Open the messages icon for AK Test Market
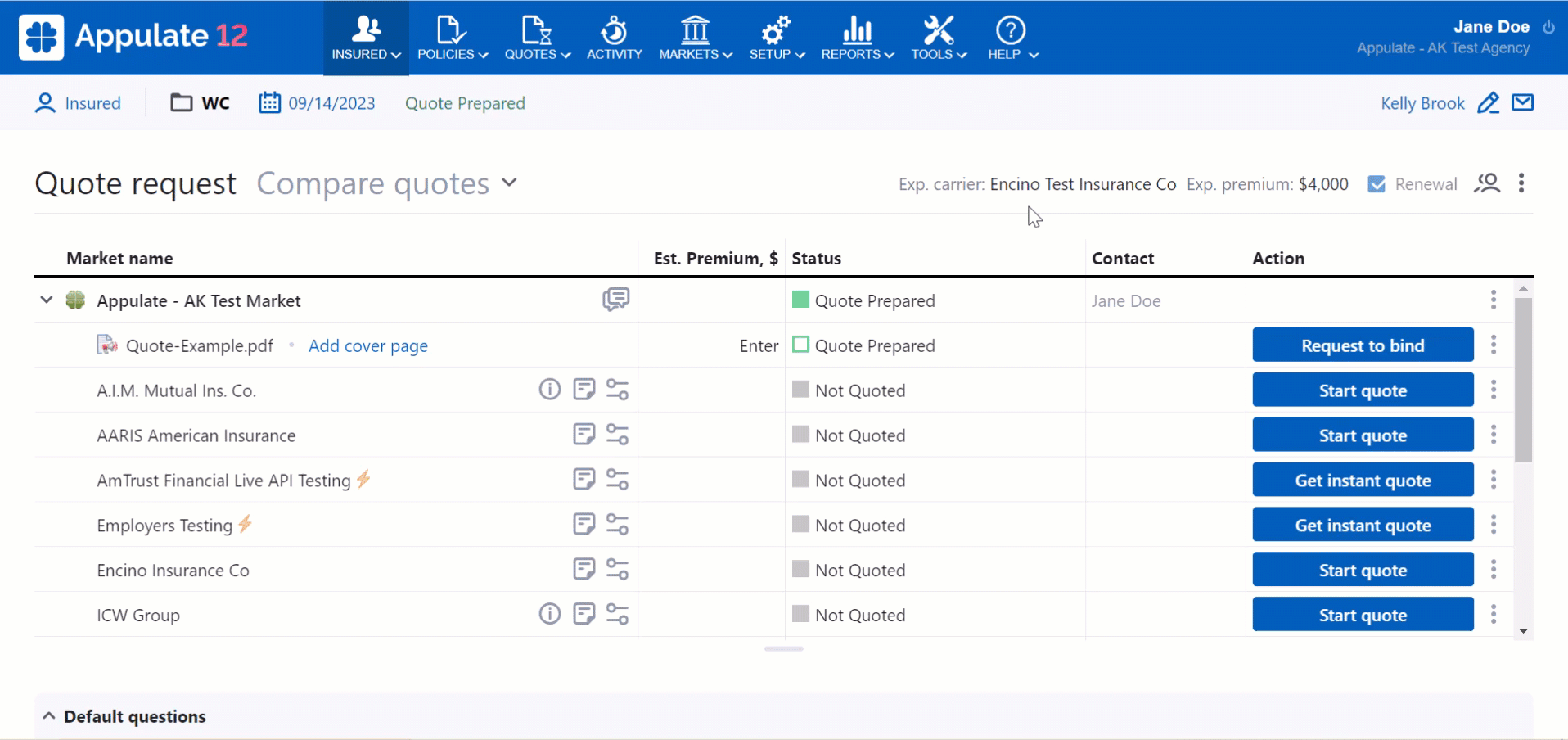 click(615, 300)
